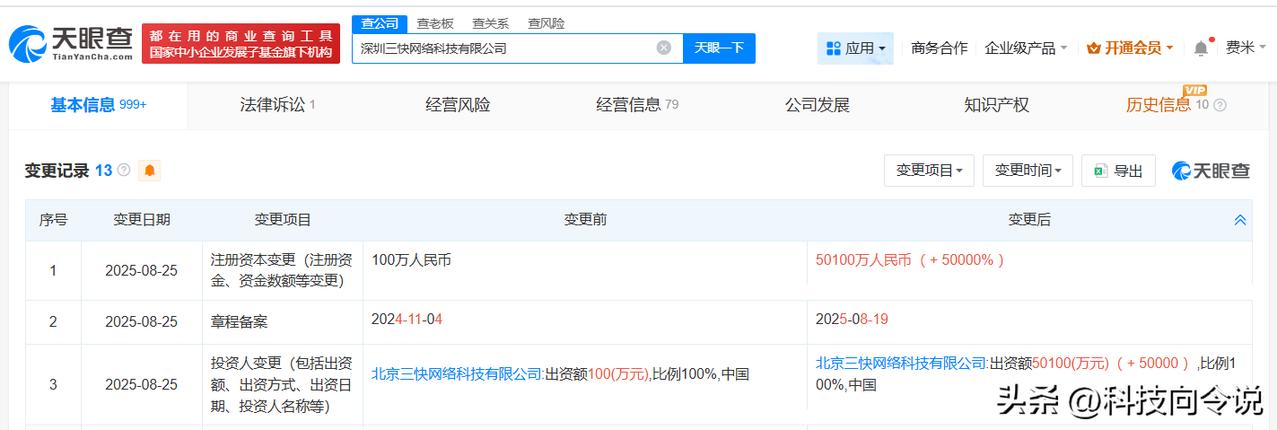Screen dimensions: 1277x430
Task: Open the 商务合作 link
Action: pos(939,48)
